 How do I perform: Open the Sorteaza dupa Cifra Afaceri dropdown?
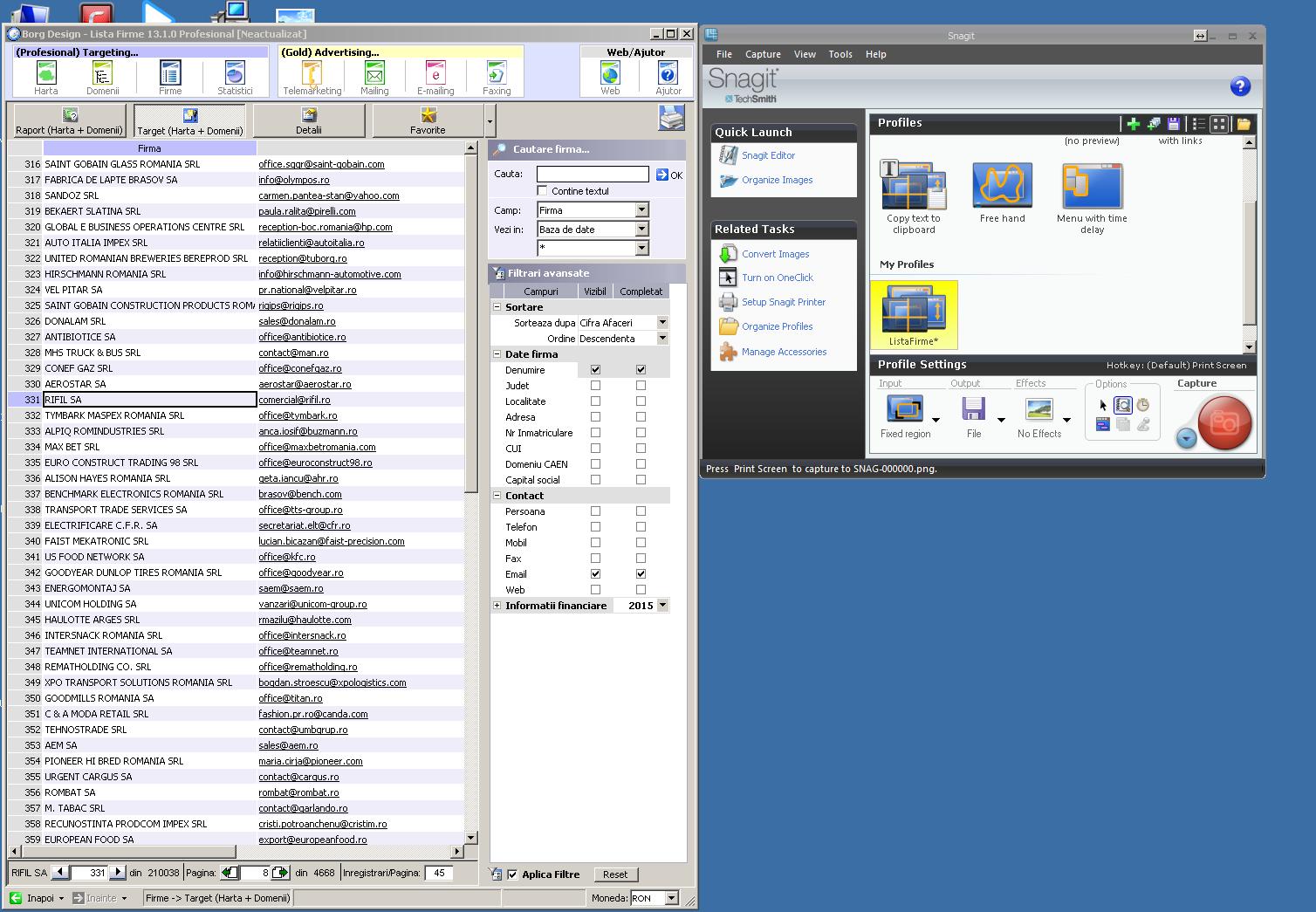(662, 322)
